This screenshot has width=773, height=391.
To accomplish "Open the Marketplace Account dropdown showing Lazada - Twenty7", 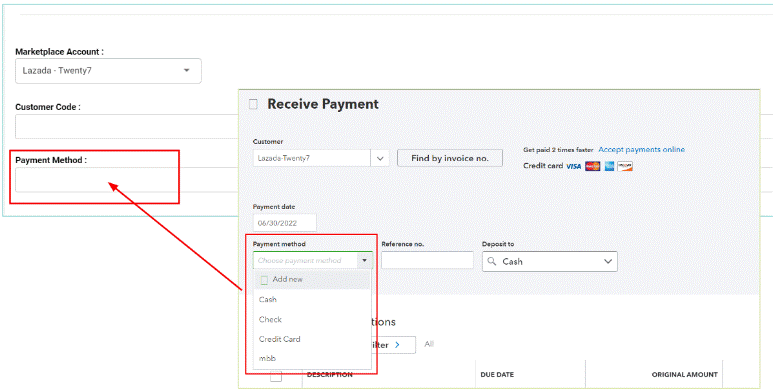I will [x=108, y=71].
